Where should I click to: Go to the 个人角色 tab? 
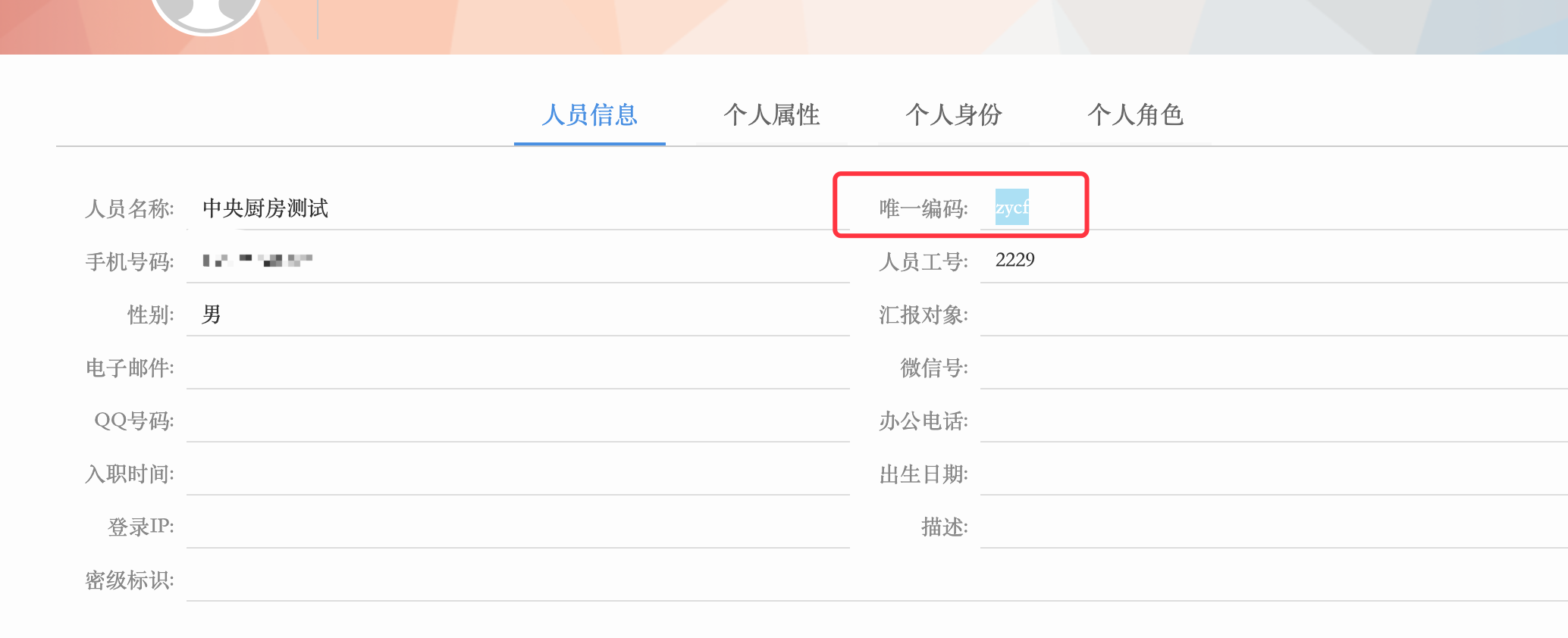click(1136, 115)
